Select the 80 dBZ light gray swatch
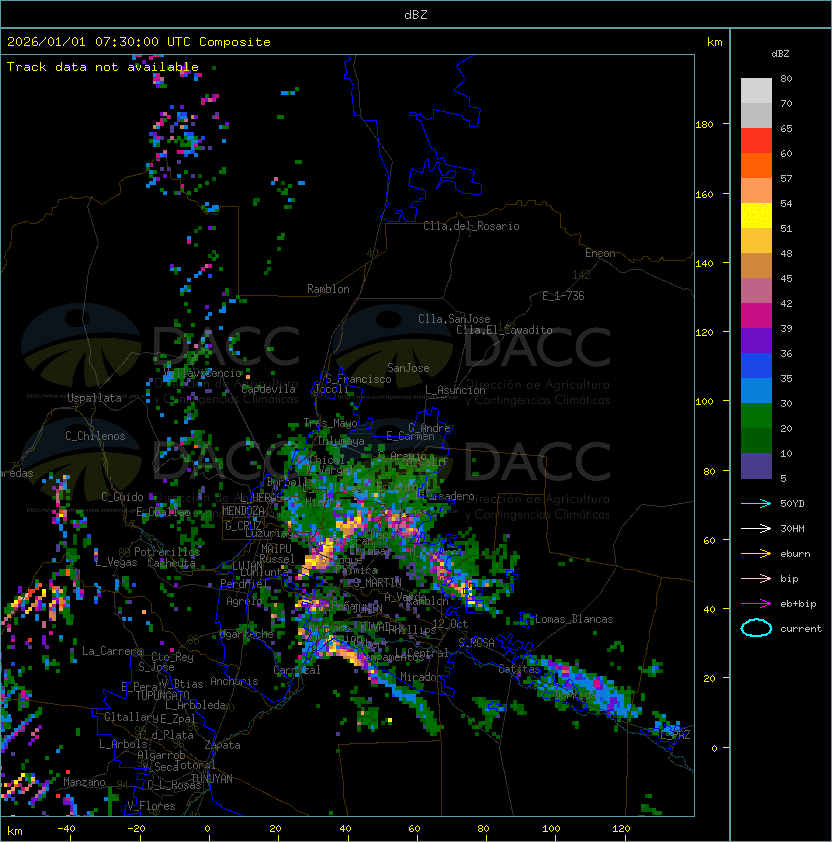The width and height of the screenshot is (832, 842). click(756, 90)
